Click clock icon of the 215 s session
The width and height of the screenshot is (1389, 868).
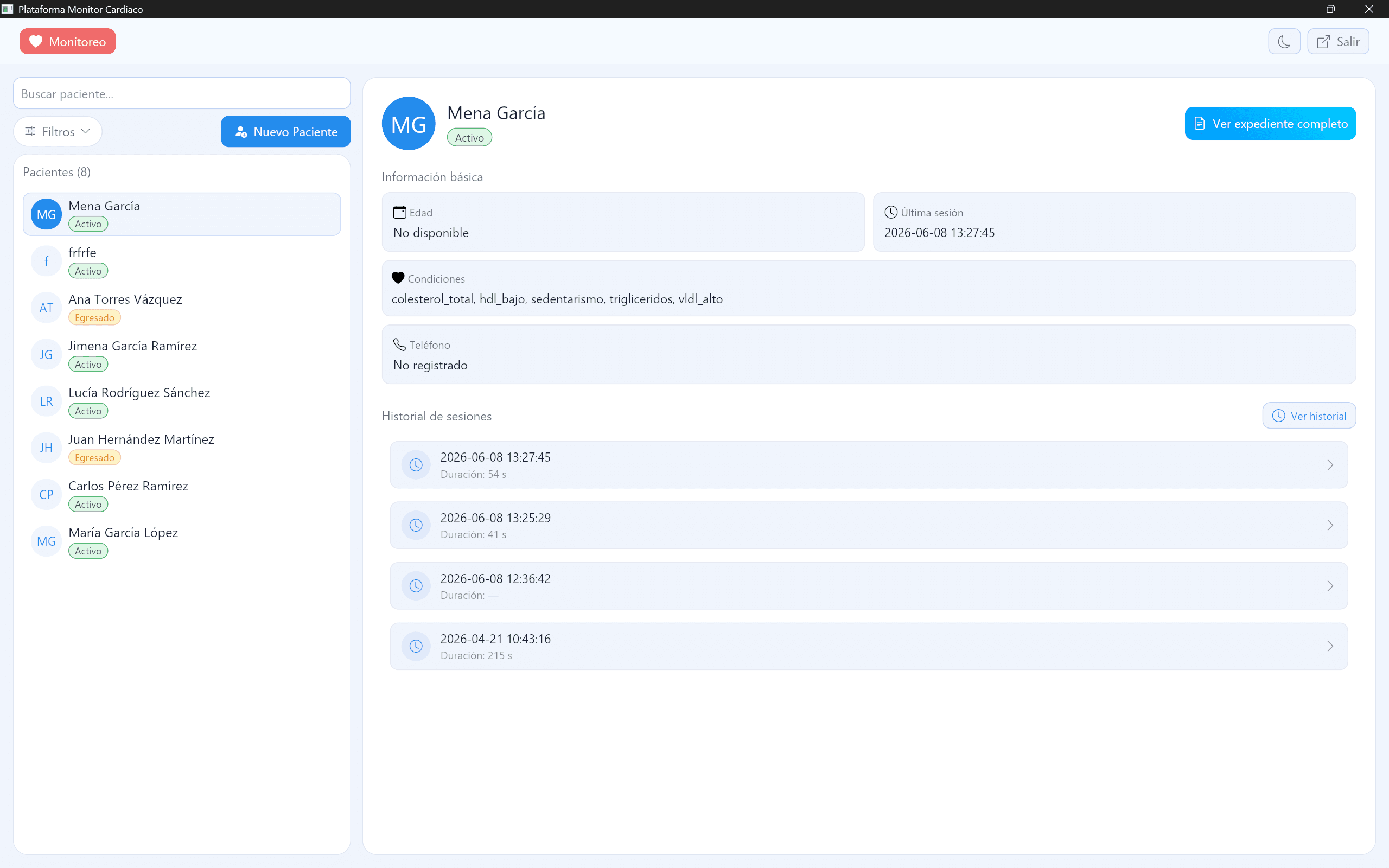click(416, 647)
